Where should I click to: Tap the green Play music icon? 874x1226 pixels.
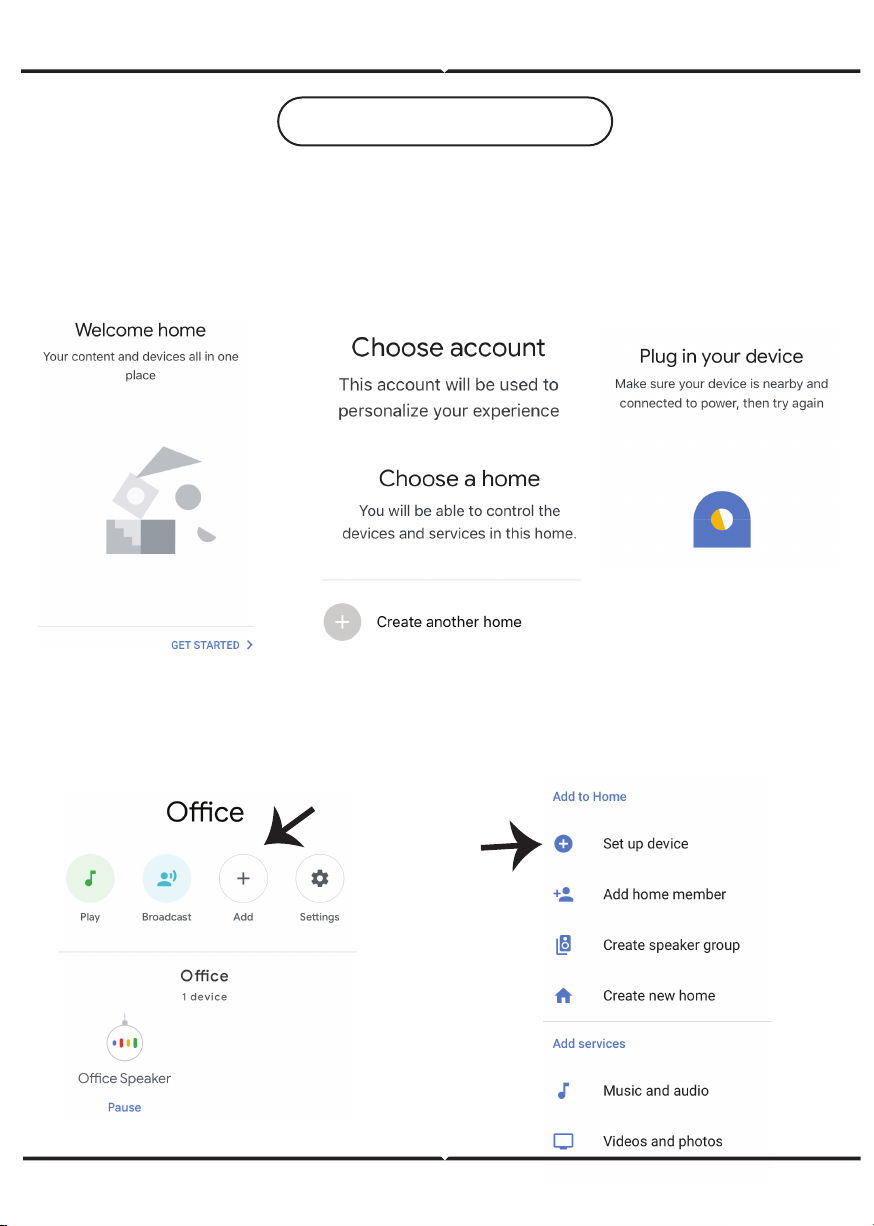pyautogui.click(x=90, y=879)
